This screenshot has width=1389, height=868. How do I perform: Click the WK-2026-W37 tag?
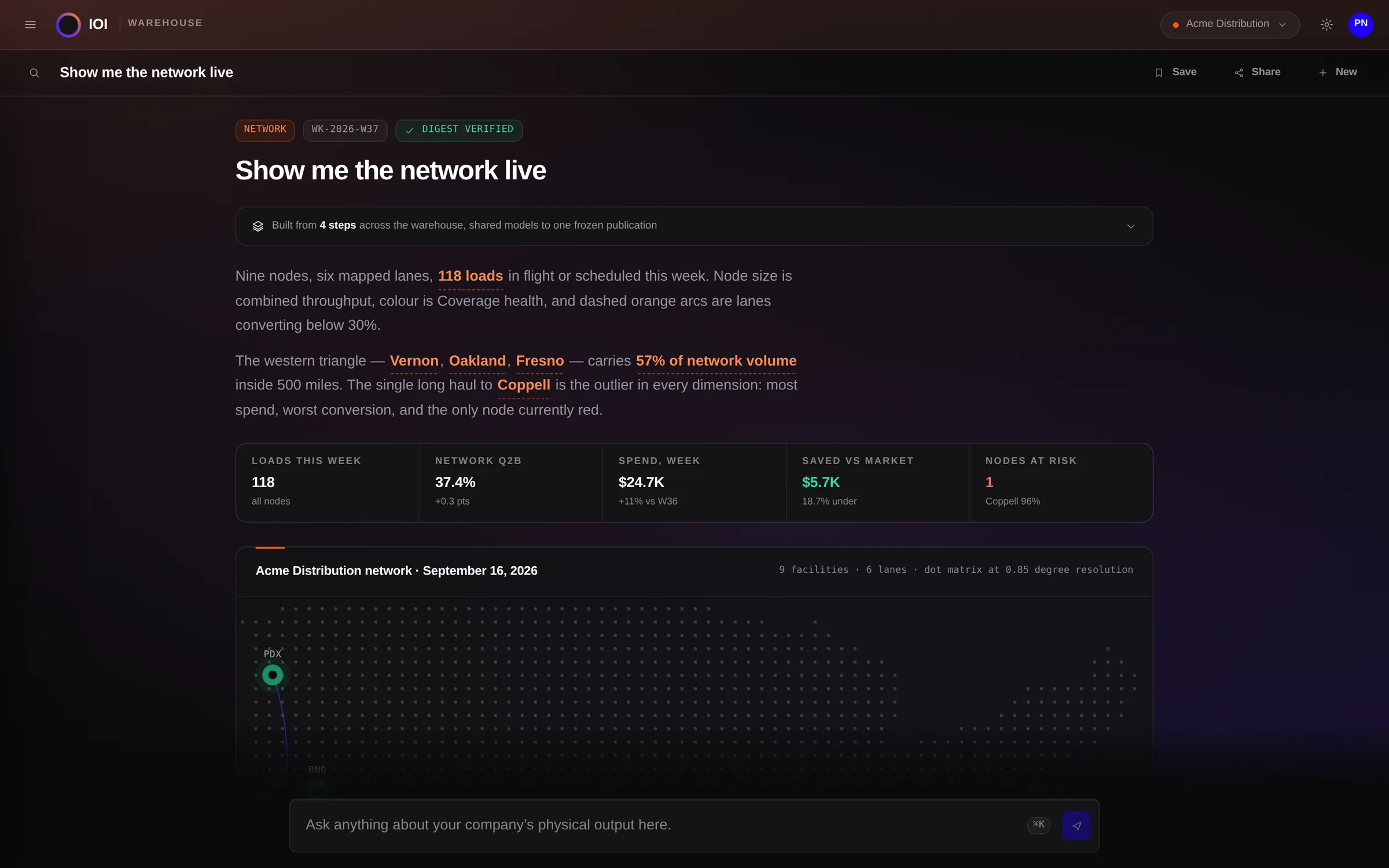(345, 130)
